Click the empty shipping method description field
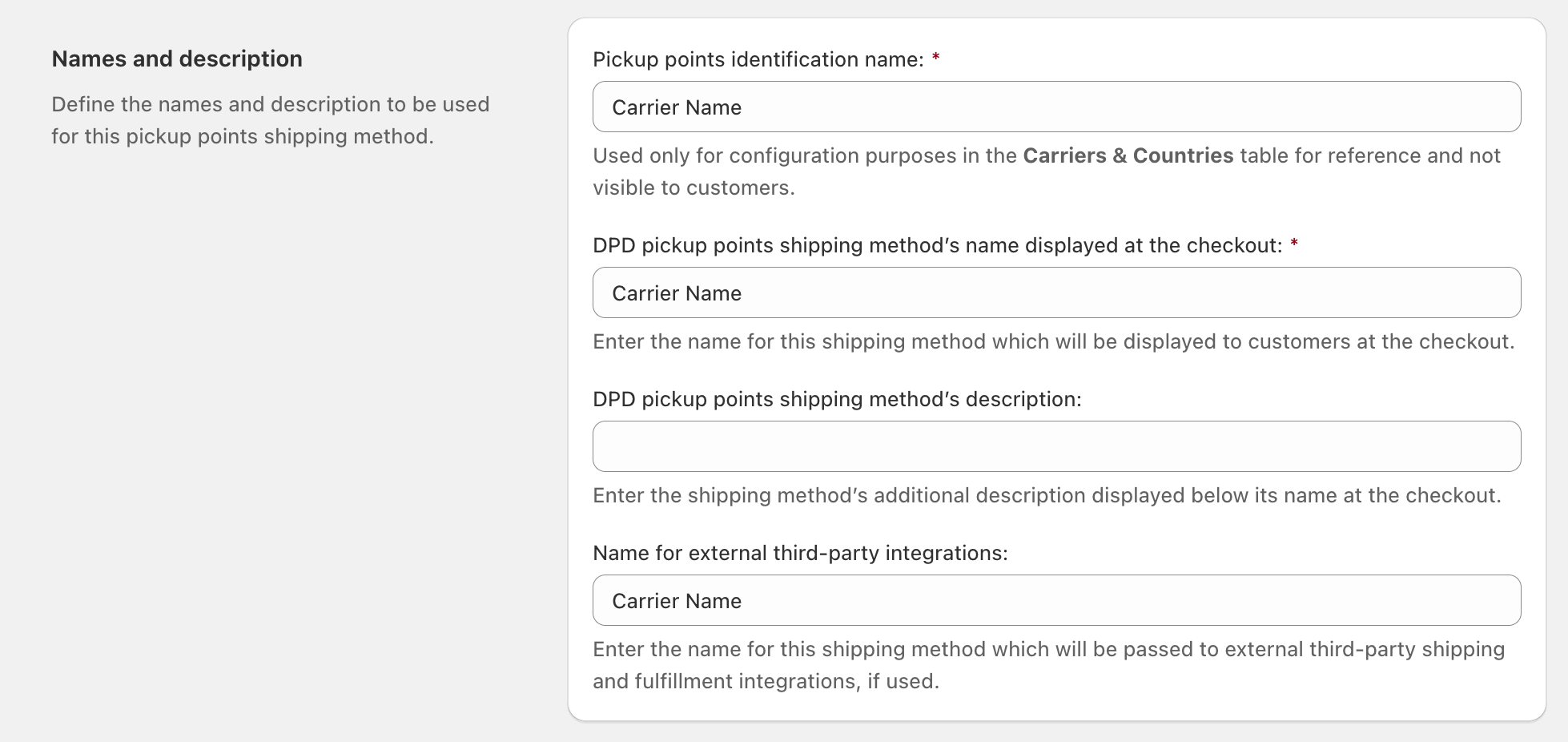Viewport: 1568px width, 742px height. (1055, 447)
